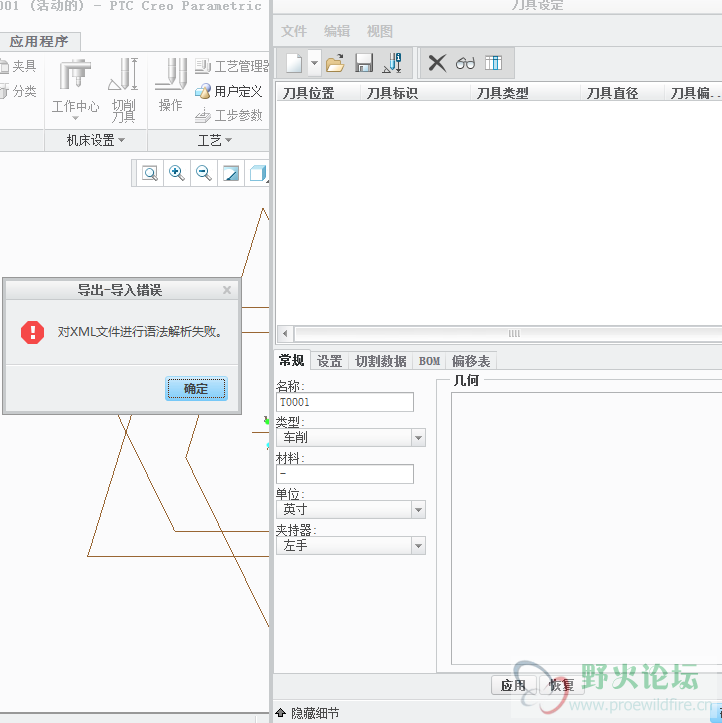Click the Classify (分类) item
This screenshot has width=722, height=723.
[18, 91]
